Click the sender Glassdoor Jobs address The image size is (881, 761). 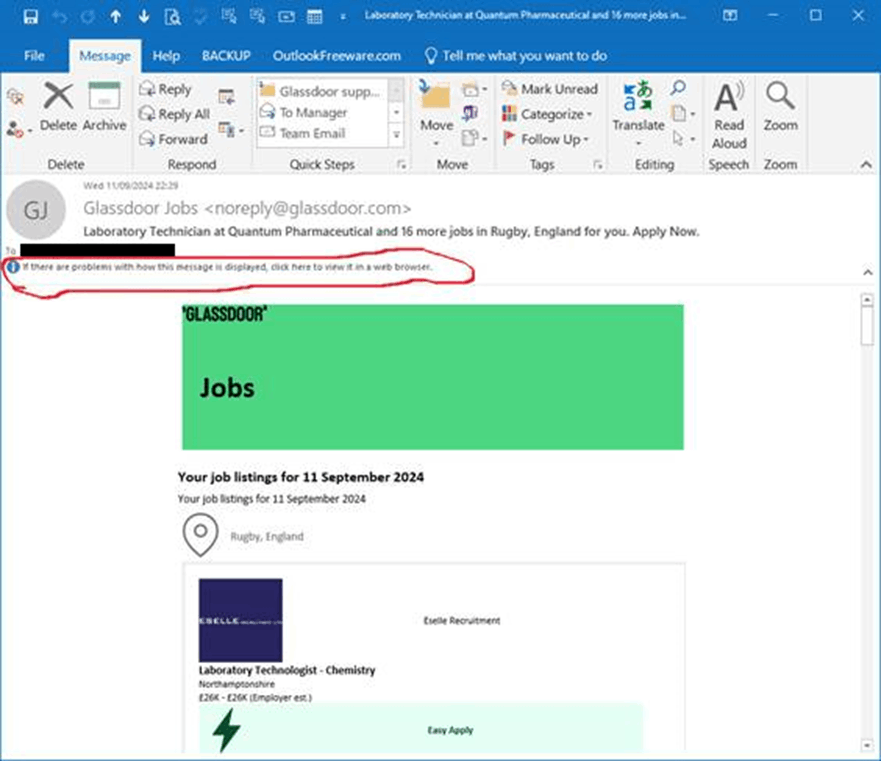(x=247, y=209)
